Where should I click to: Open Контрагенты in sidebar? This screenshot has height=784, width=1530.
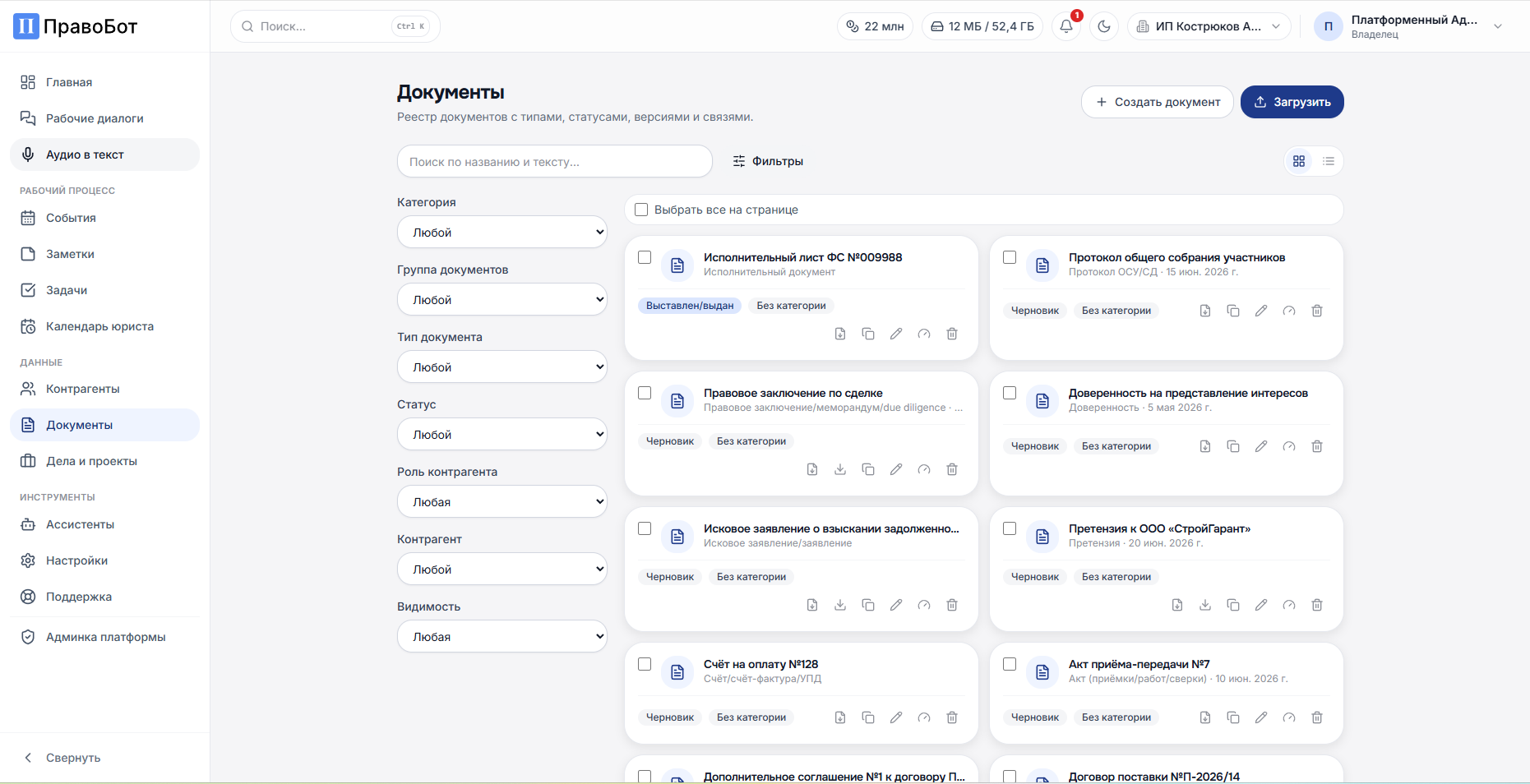pos(104,389)
